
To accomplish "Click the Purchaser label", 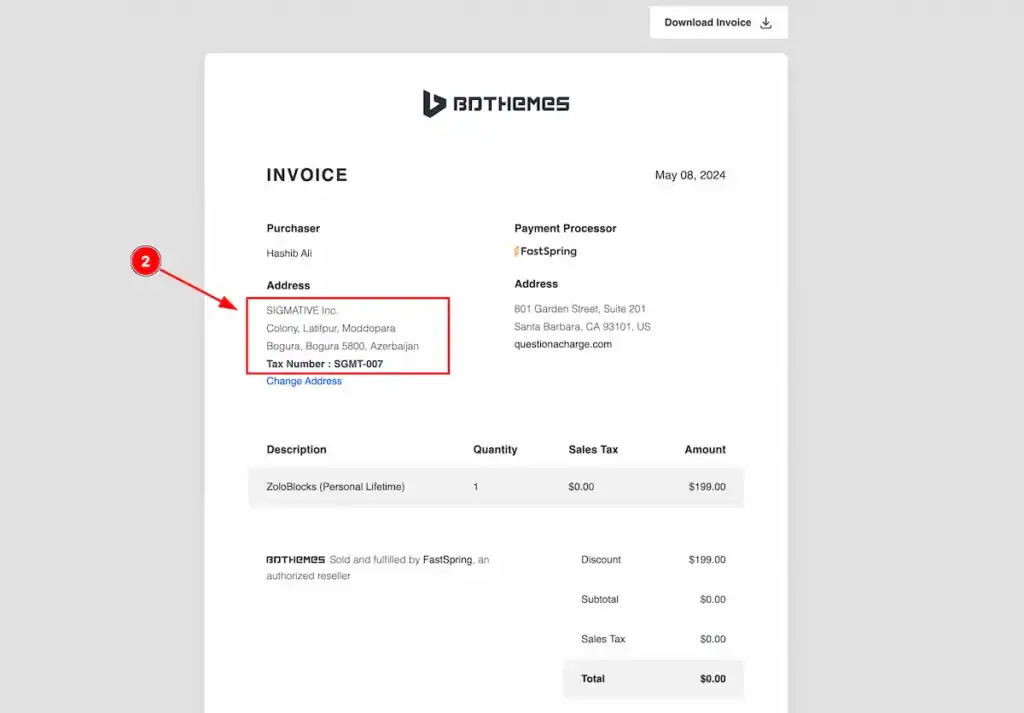I will coord(293,229).
